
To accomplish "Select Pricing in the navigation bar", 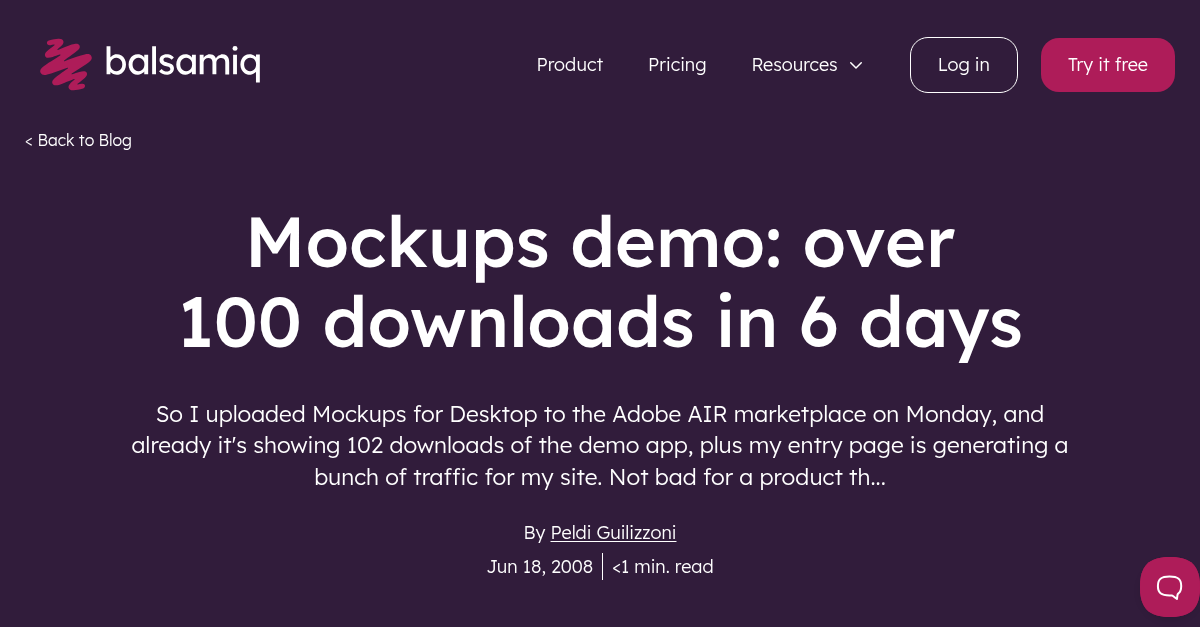I will click(x=677, y=64).
